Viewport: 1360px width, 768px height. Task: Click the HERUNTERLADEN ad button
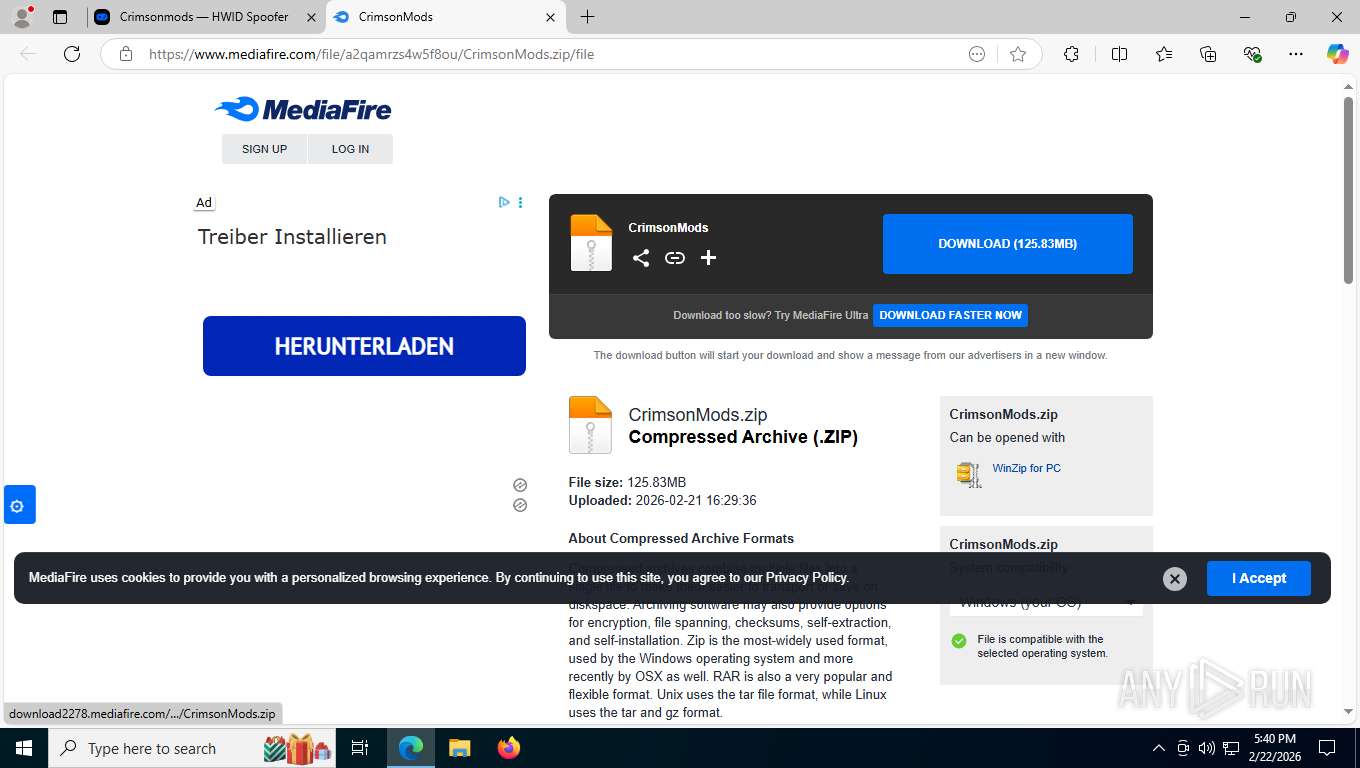(364, 346)
